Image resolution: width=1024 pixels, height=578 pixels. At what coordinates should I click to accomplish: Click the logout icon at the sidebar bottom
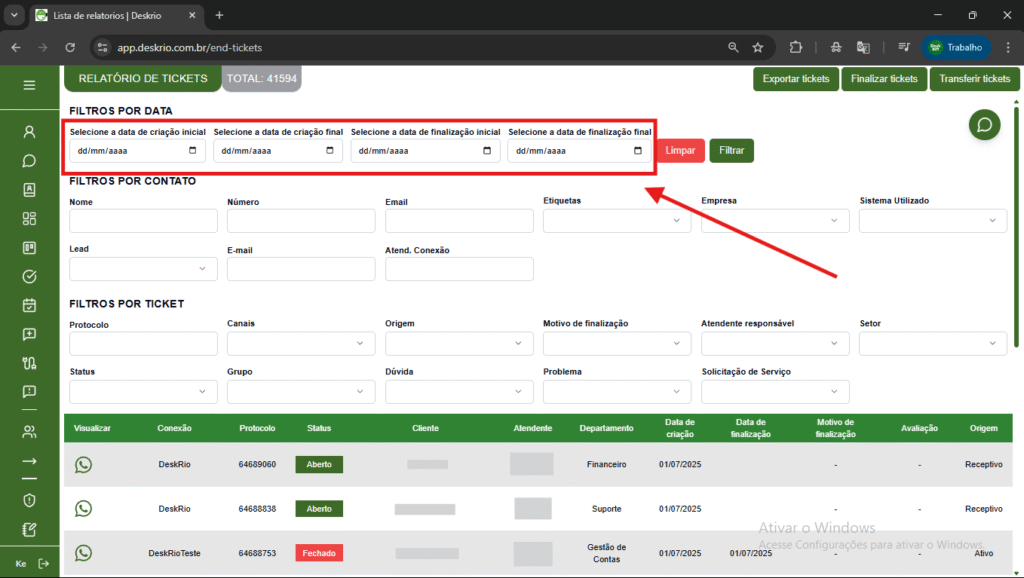pos(44,564)
